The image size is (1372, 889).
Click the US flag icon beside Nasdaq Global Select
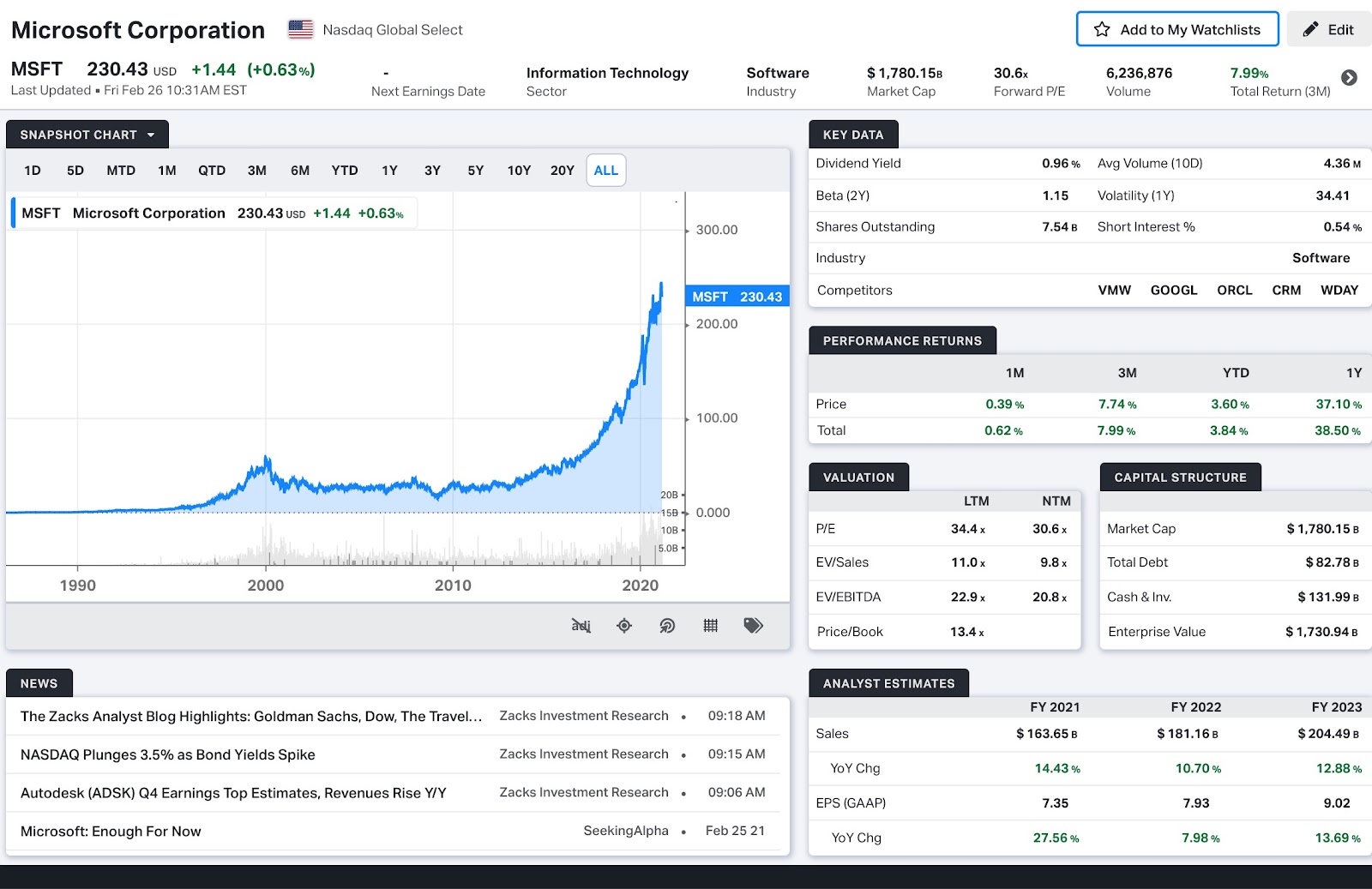coord(300,29)
